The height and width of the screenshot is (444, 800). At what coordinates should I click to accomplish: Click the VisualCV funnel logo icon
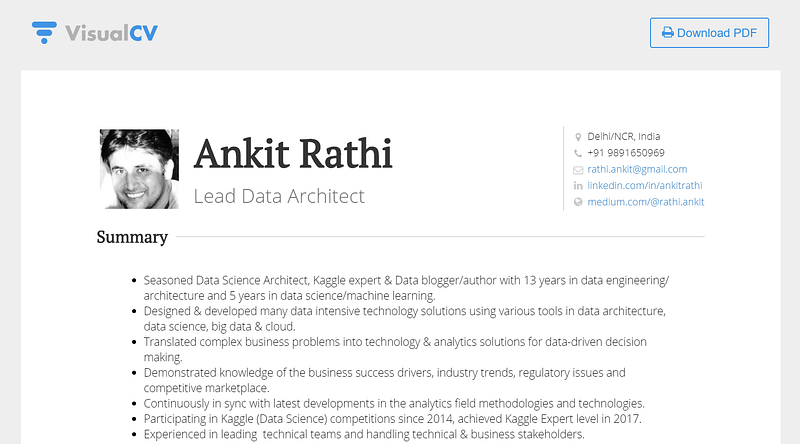click(44, 33)
